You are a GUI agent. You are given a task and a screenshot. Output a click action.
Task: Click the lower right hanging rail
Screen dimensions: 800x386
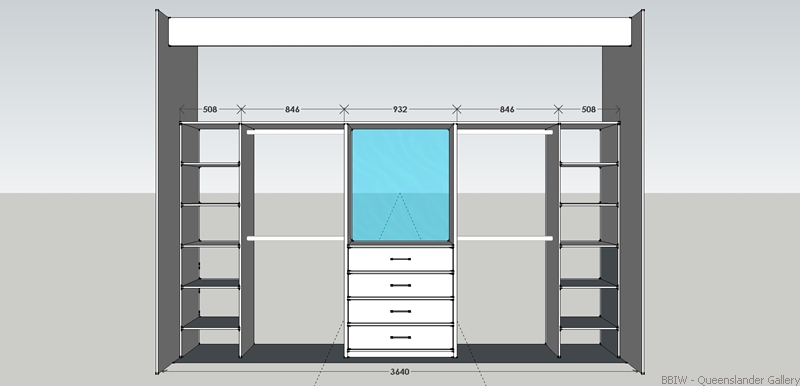tap(505, 238)
